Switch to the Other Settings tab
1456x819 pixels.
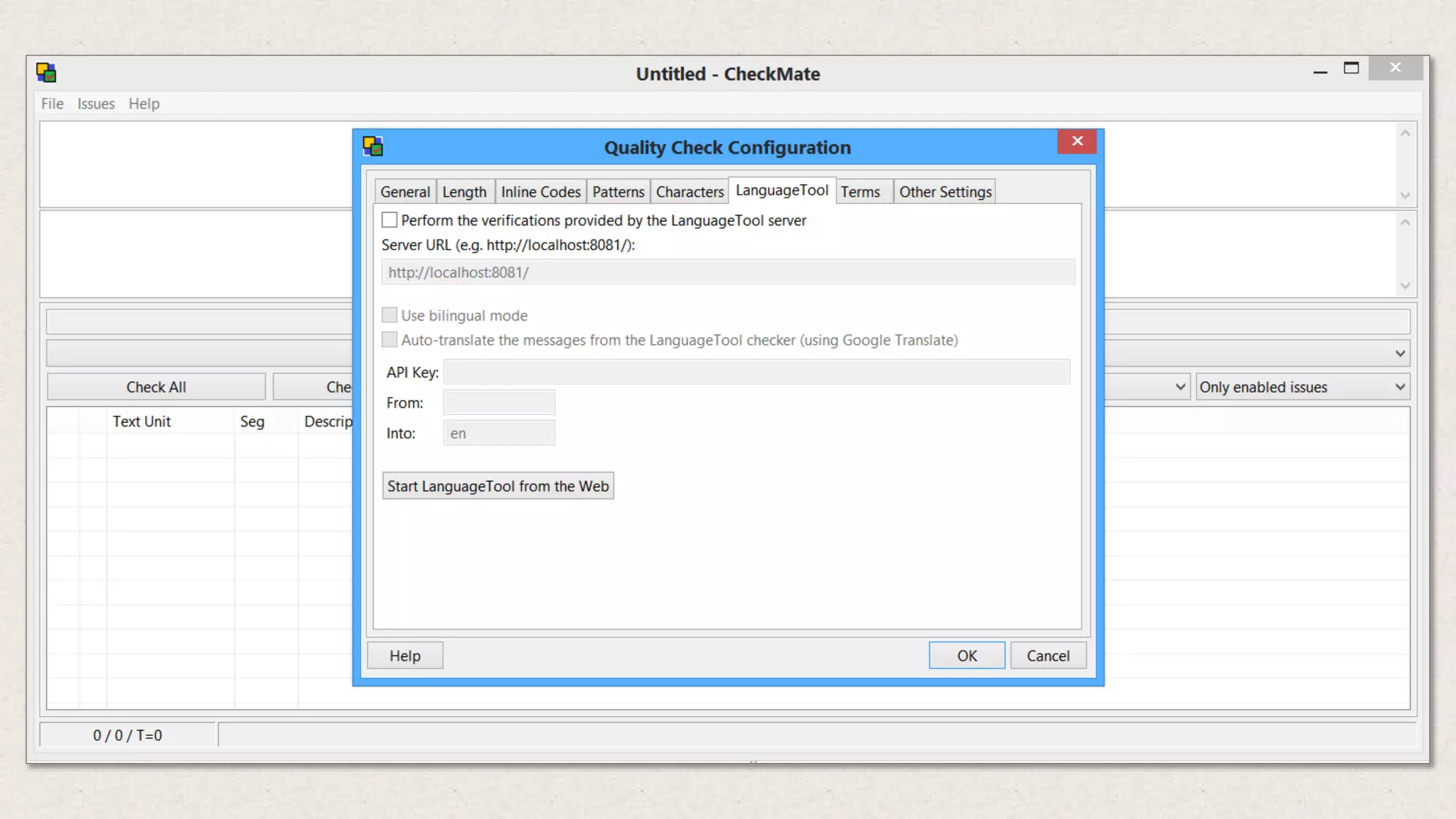(x=944, y=192)
